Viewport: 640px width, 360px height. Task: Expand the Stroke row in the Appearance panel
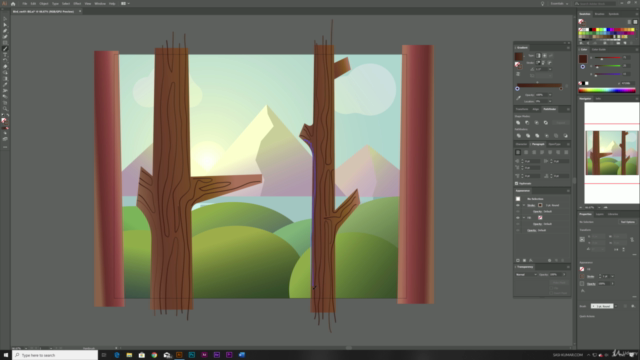524,205
